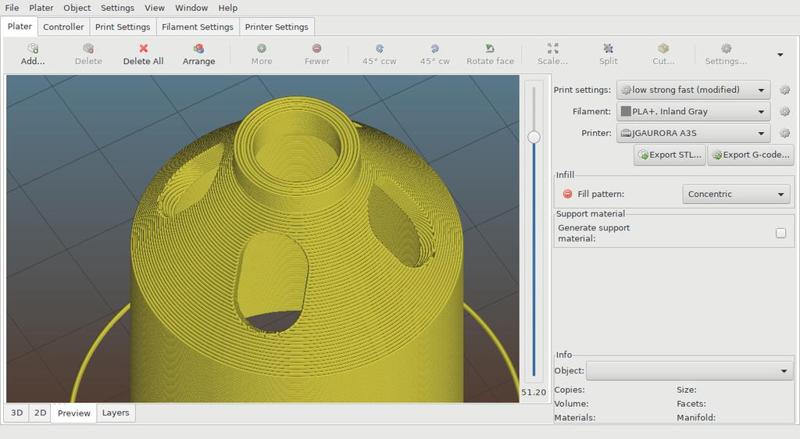Switch to the Layers view tab

(115, 412)
